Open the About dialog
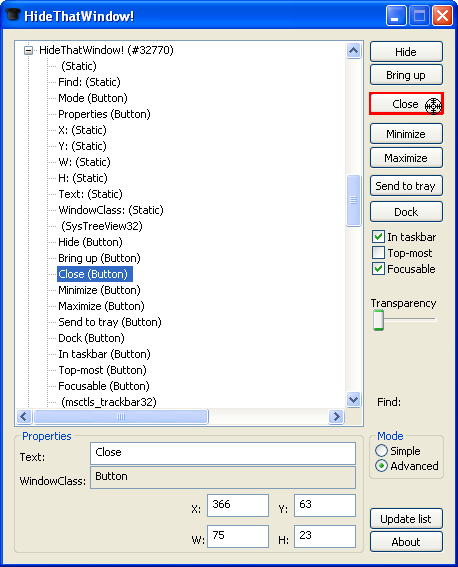The width and height of the screenshot is (458, 567). tap(406, 542)
